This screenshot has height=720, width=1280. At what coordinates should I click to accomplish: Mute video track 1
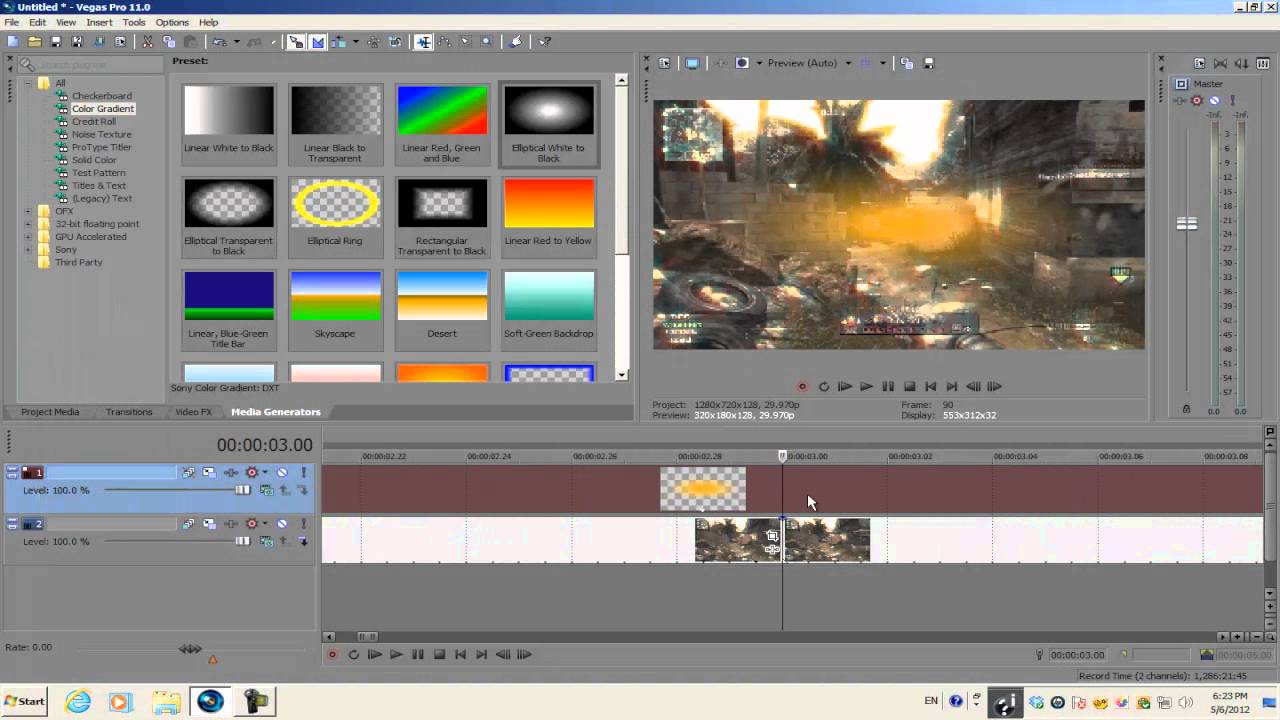[x=282, y=472]
